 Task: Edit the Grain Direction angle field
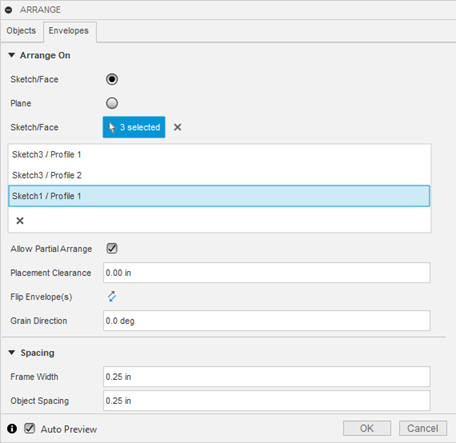point(267,321)
